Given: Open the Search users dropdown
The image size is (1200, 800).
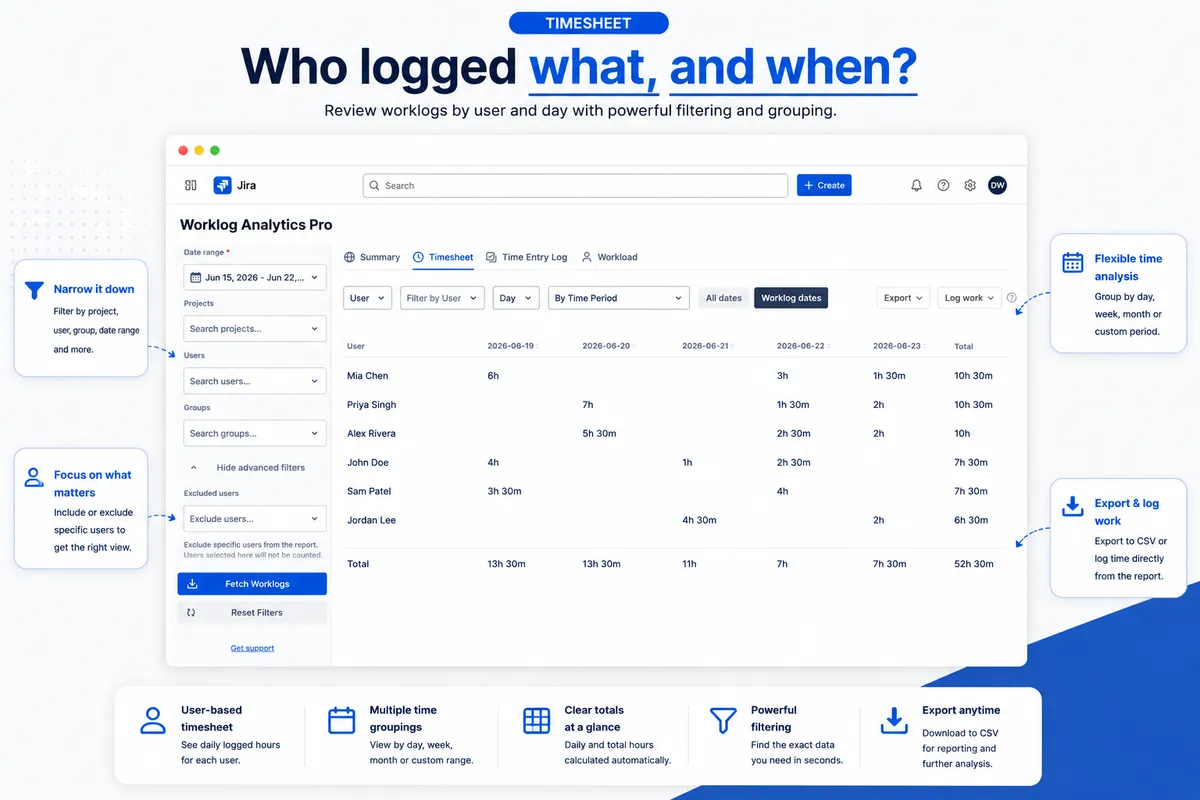Looking at the screenshot, I should point(255,381).
